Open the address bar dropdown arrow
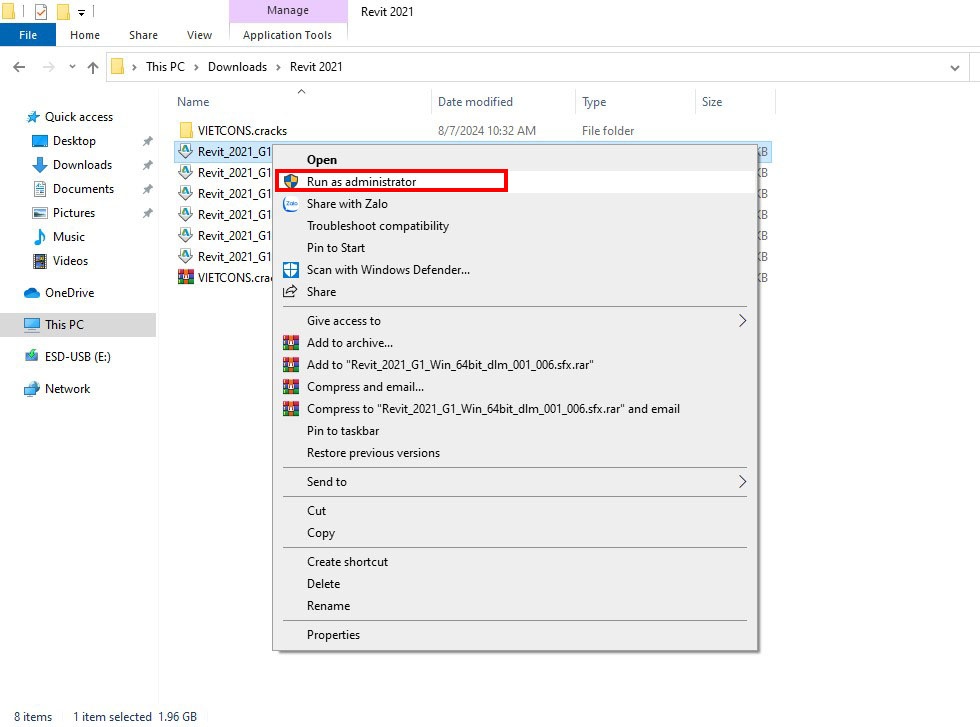Viewport: 980px width, 727px height. (954, 66)
